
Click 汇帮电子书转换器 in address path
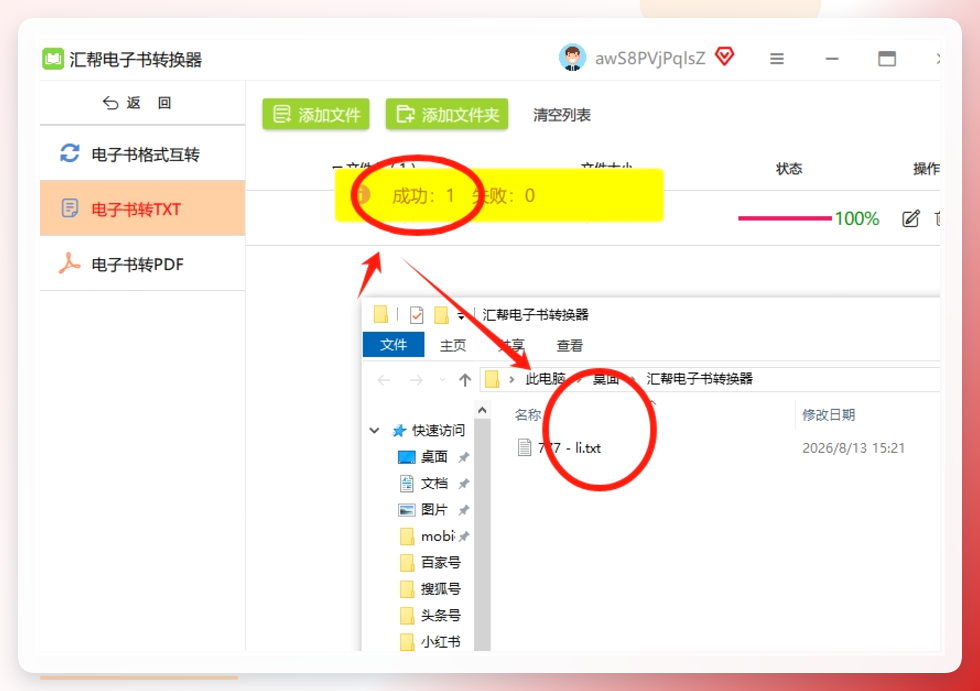(x=699, y=379)
